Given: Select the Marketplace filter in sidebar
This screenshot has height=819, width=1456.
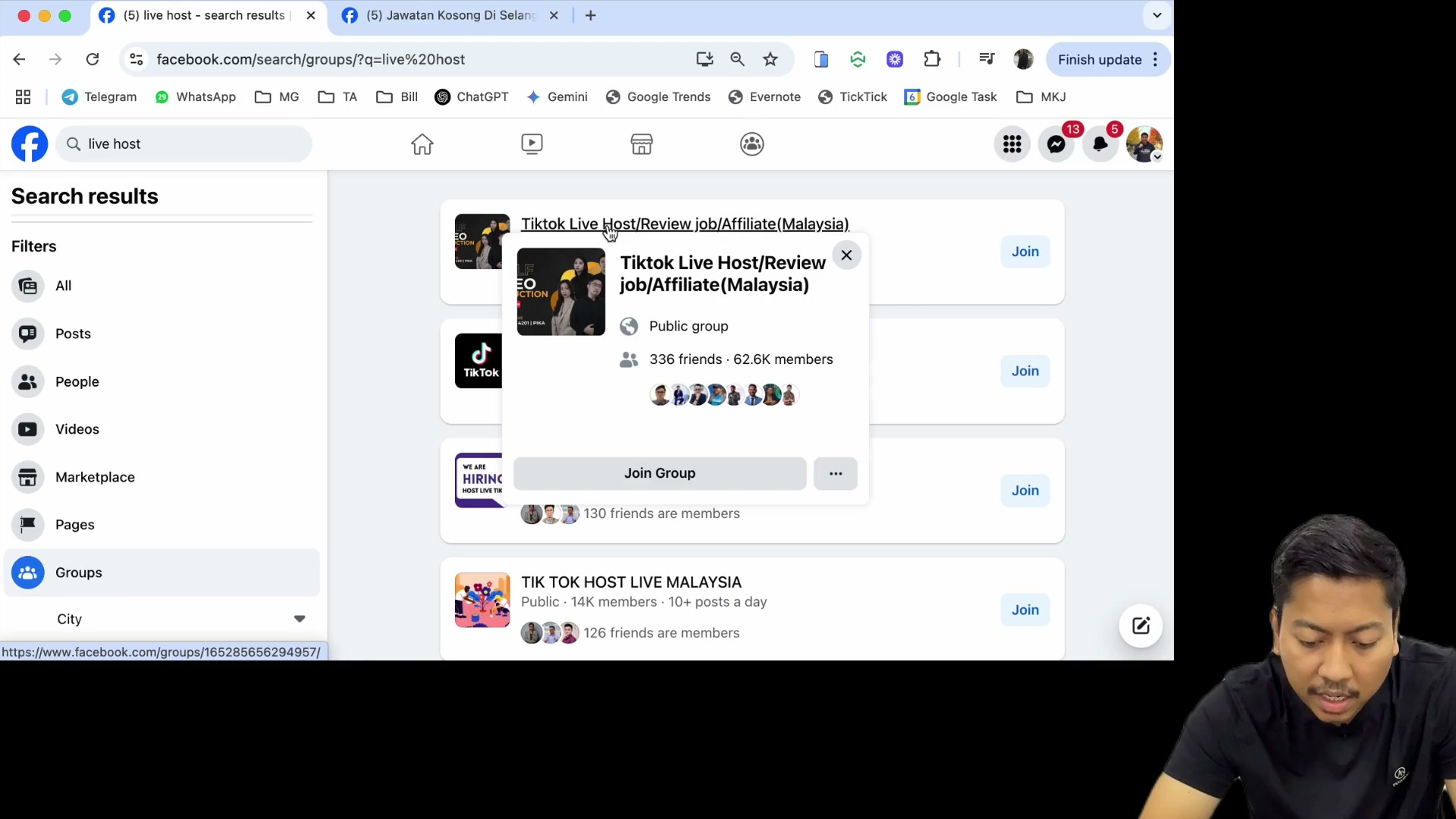Looking at the screenshot, I should pyautogui.click(x=162, y=477).
